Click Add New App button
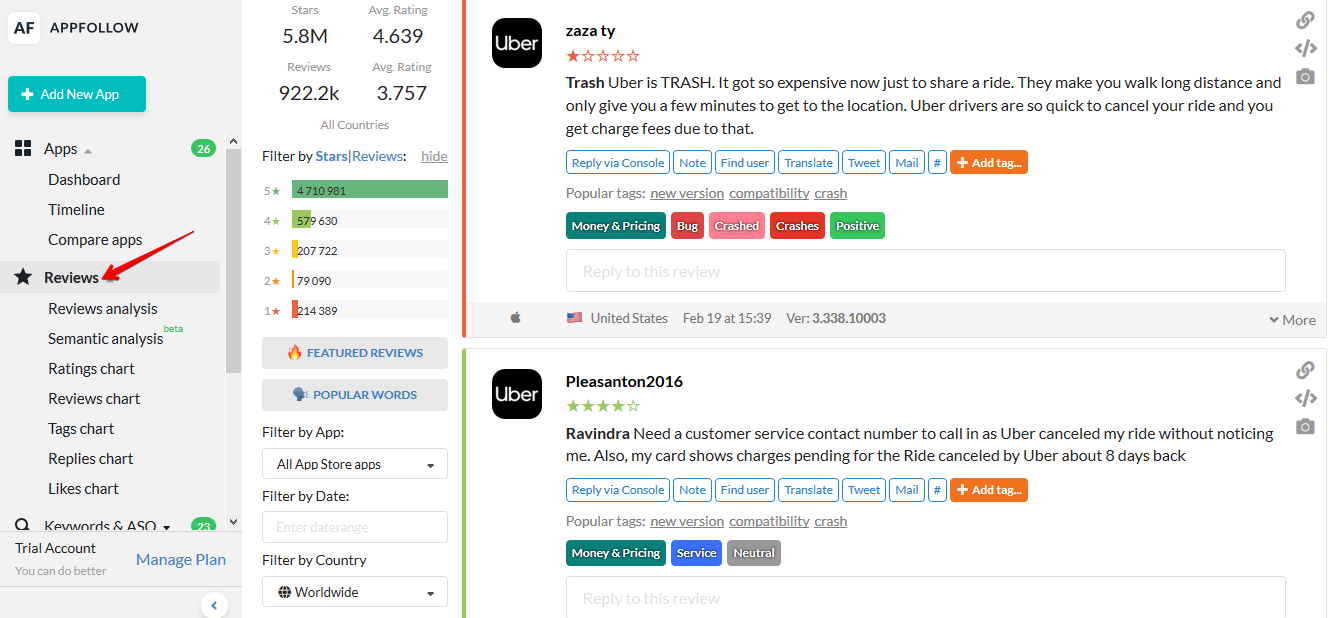The image size is (1329, 618). point(77,94)
